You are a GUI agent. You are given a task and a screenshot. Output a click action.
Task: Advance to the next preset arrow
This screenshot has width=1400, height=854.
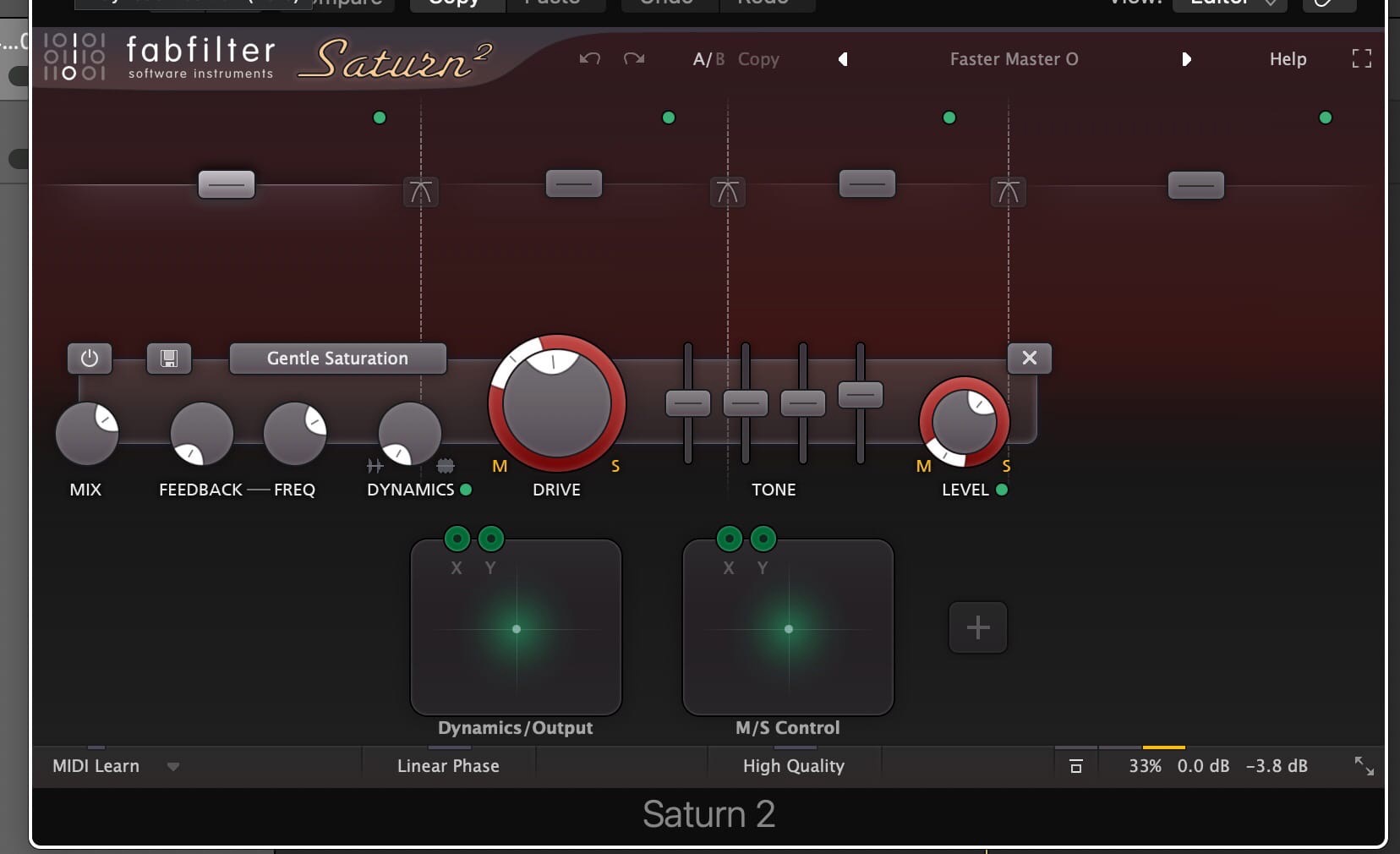click(x=1186, y=59)
